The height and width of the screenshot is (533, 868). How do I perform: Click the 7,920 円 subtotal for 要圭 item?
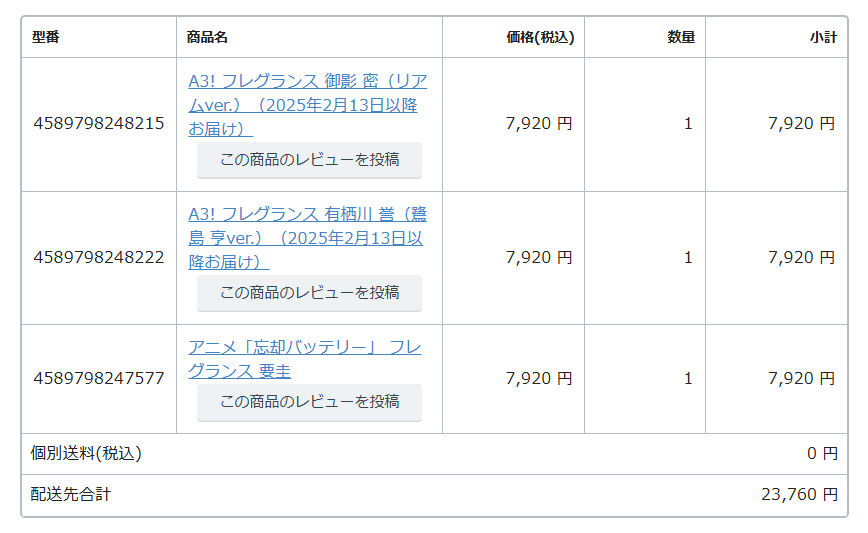click(801, 379)
